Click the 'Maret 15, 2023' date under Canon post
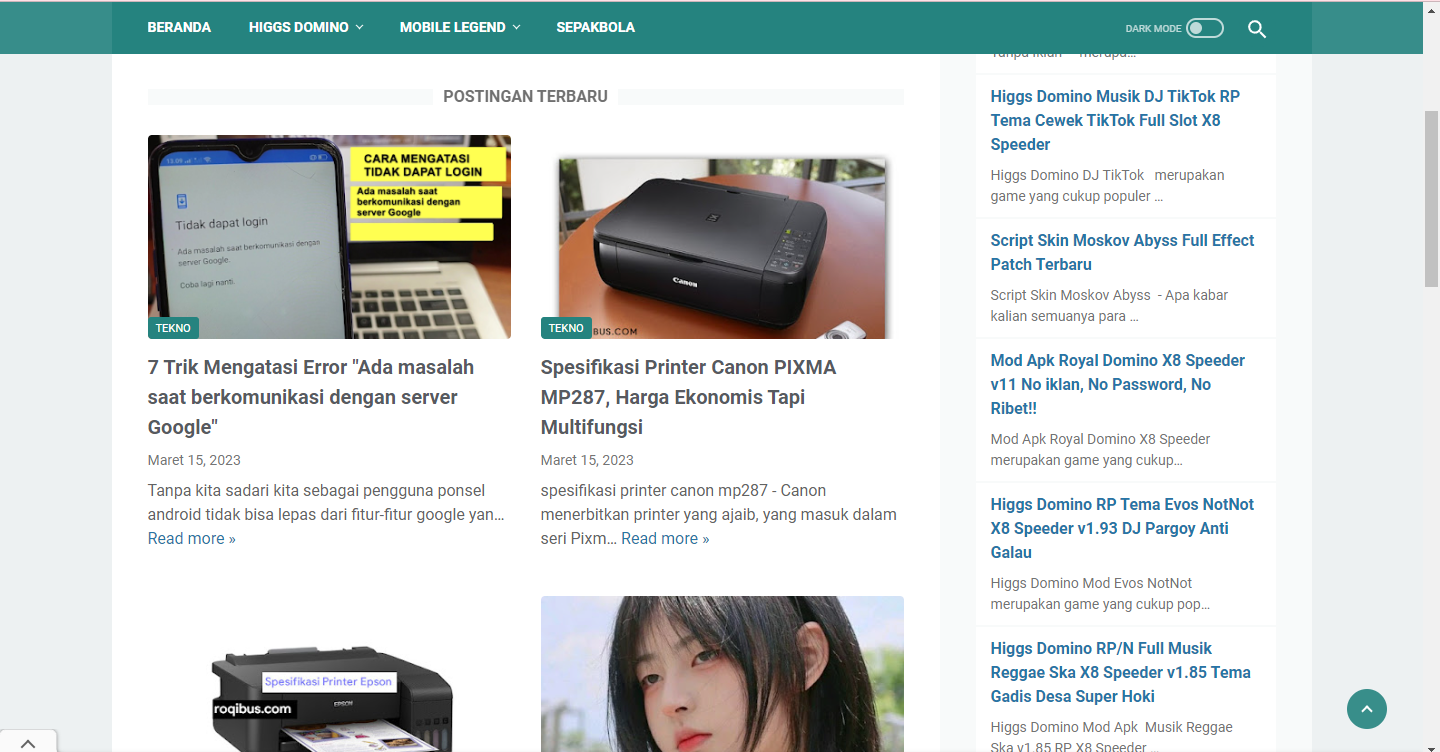The height and width of the screenshot is (752, 1440). coord(587,460)
